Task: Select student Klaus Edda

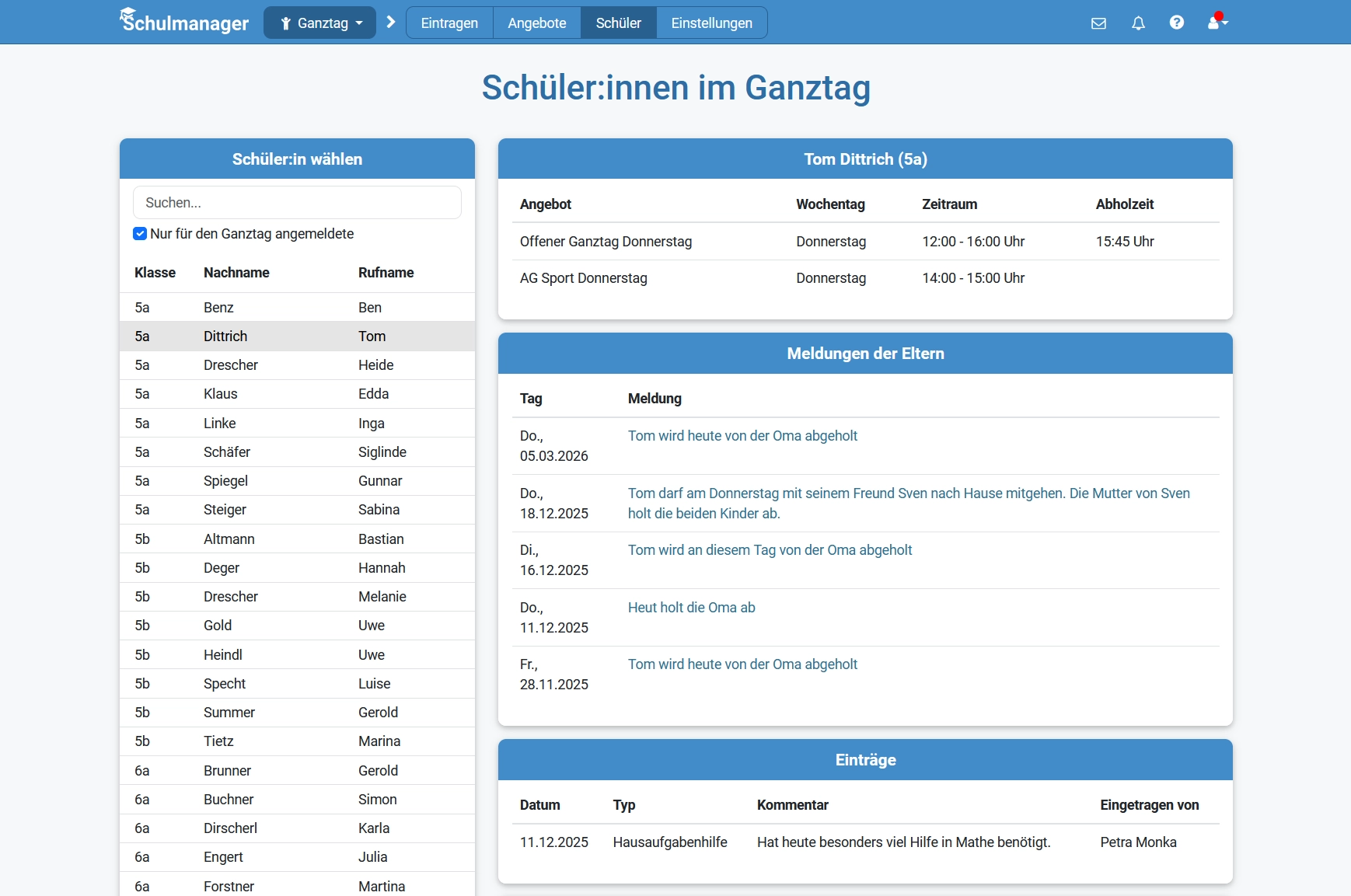Action: [x=297, y=394]
